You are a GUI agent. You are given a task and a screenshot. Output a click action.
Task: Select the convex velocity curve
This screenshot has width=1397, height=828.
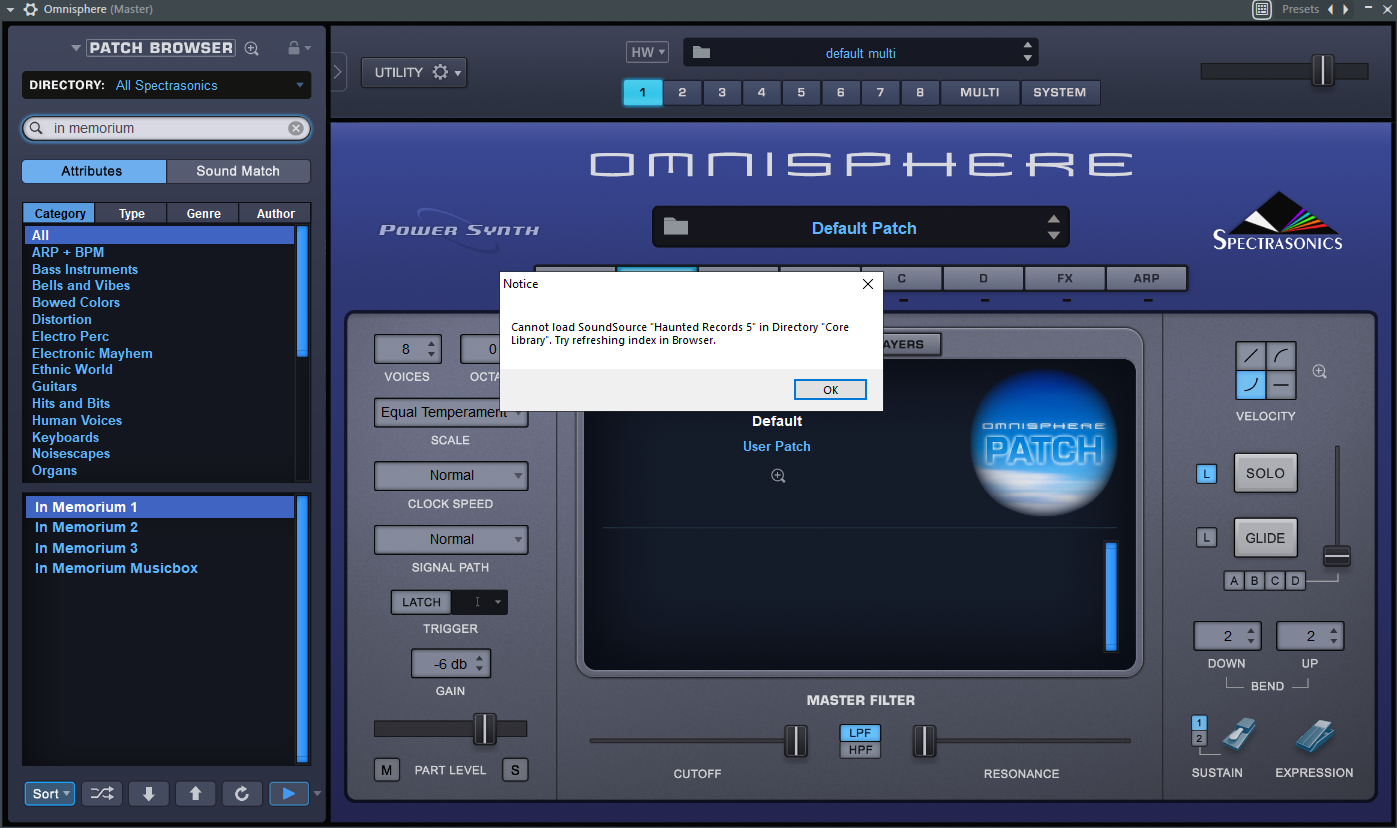[1281, 356]
